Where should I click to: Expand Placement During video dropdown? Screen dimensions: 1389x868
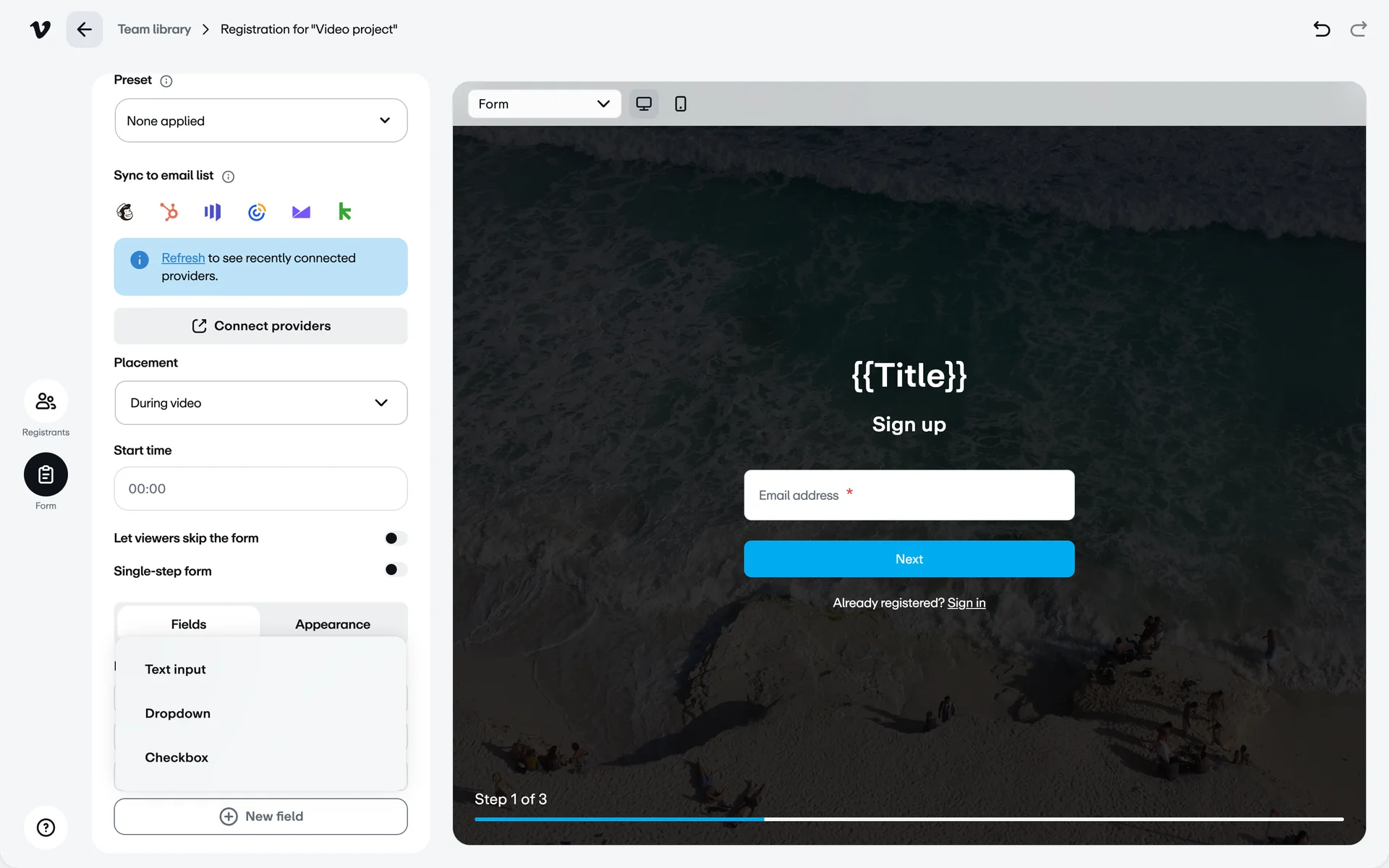point(260,403)
